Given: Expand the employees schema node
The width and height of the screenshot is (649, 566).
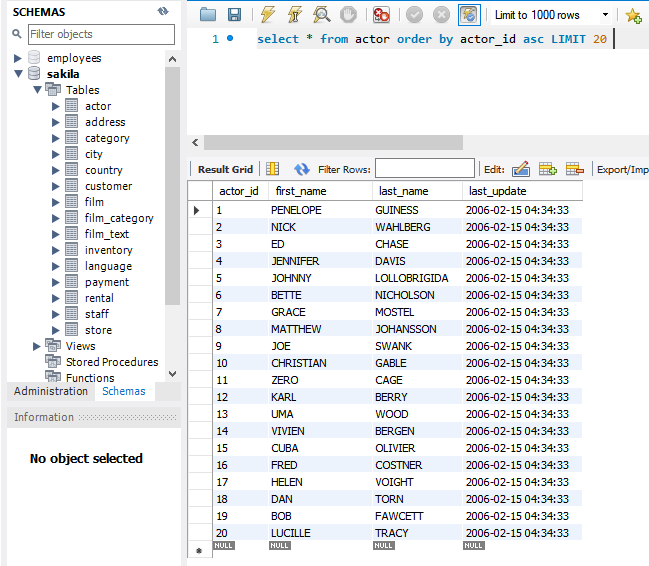Looking at the screenshot, I should (x=18, y=58).
